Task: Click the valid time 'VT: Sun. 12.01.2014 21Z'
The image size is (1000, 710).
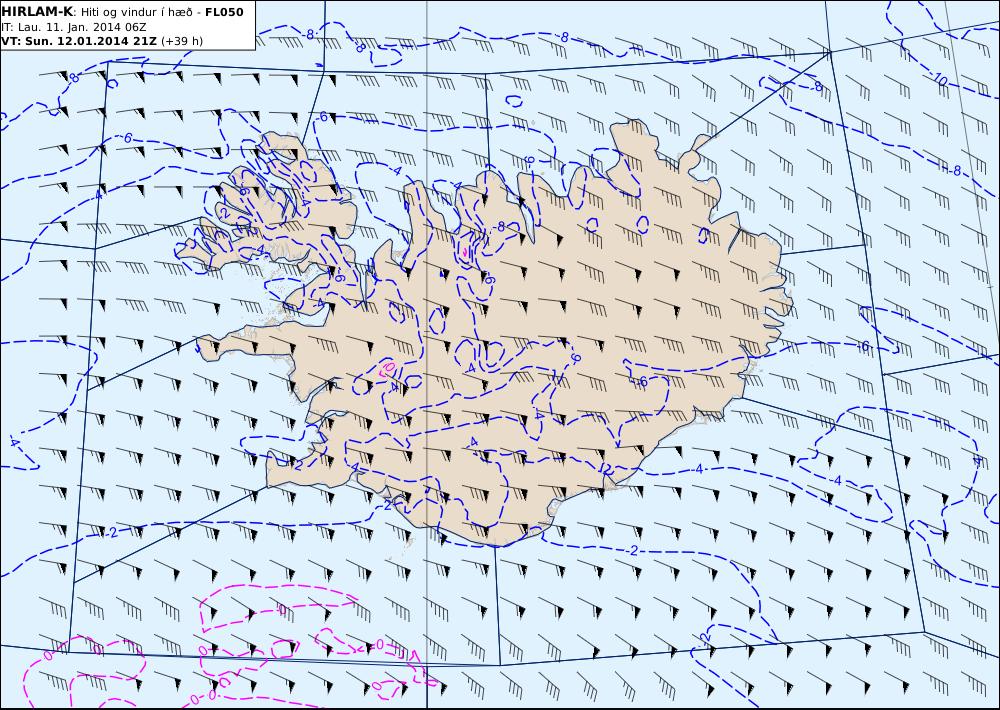Action: pyautogui.click(x=79, y=41)
